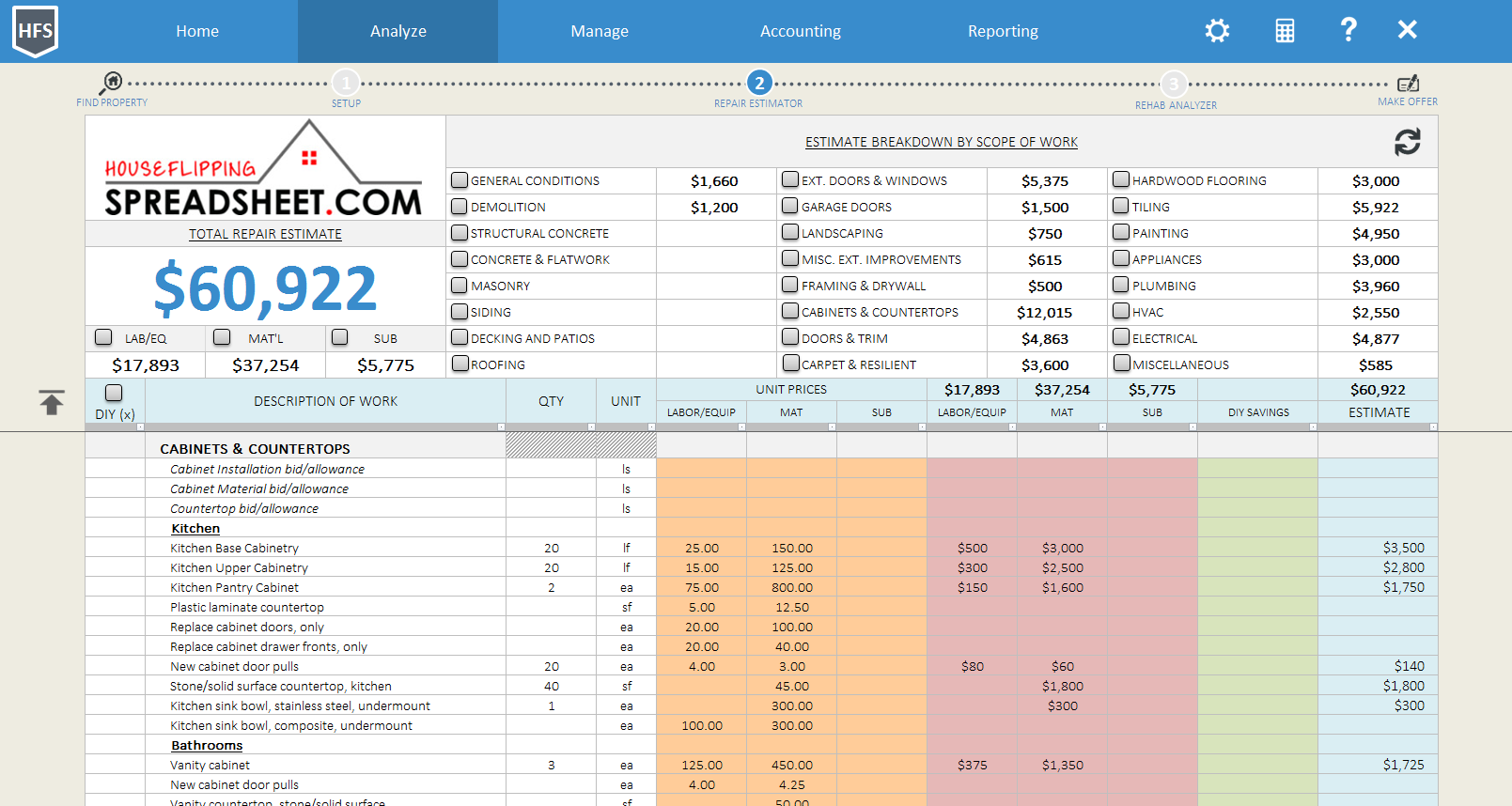Click the scroll-to-top arrow icon
The image size is (1512, 806).
point(52,402)
